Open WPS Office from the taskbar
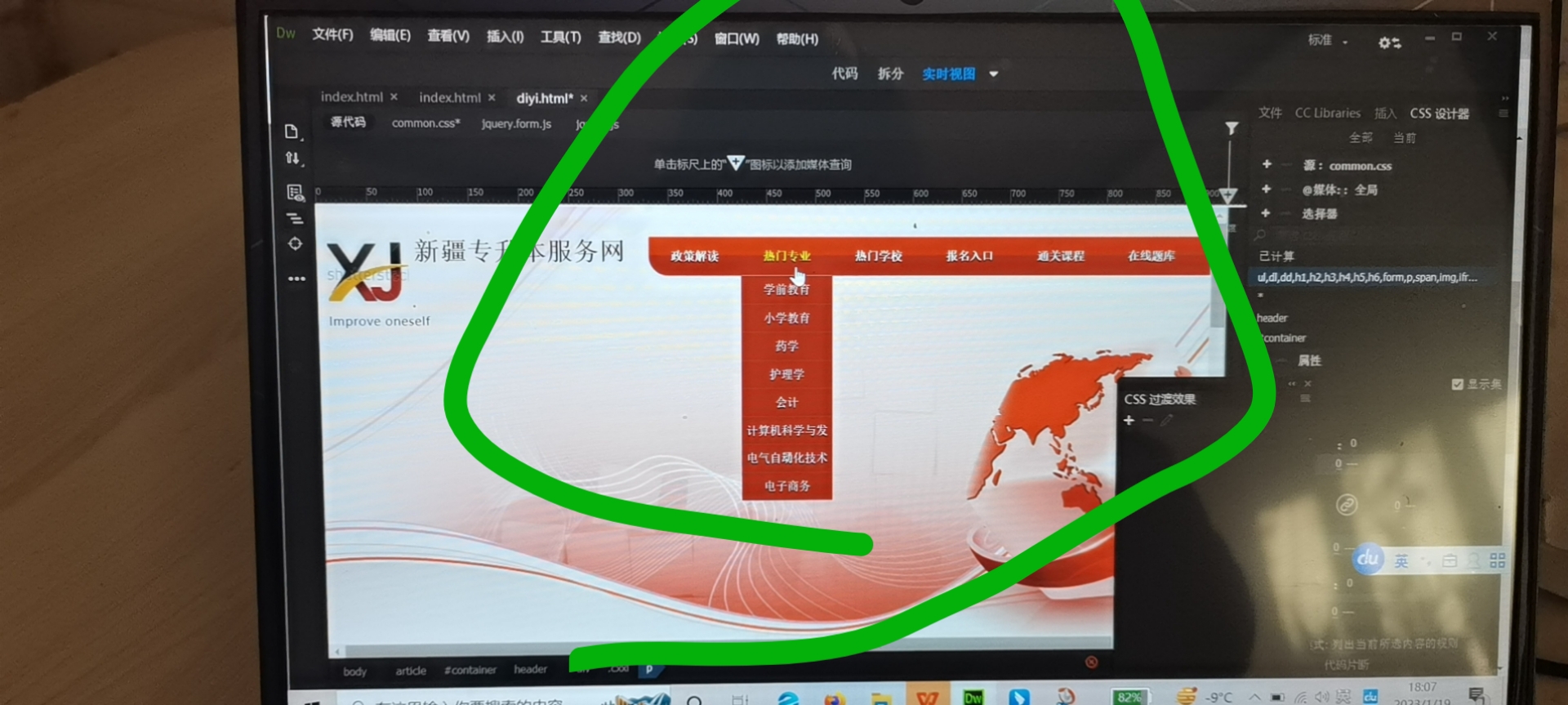This screenshot has height=705, width=1568. point(928,696)
